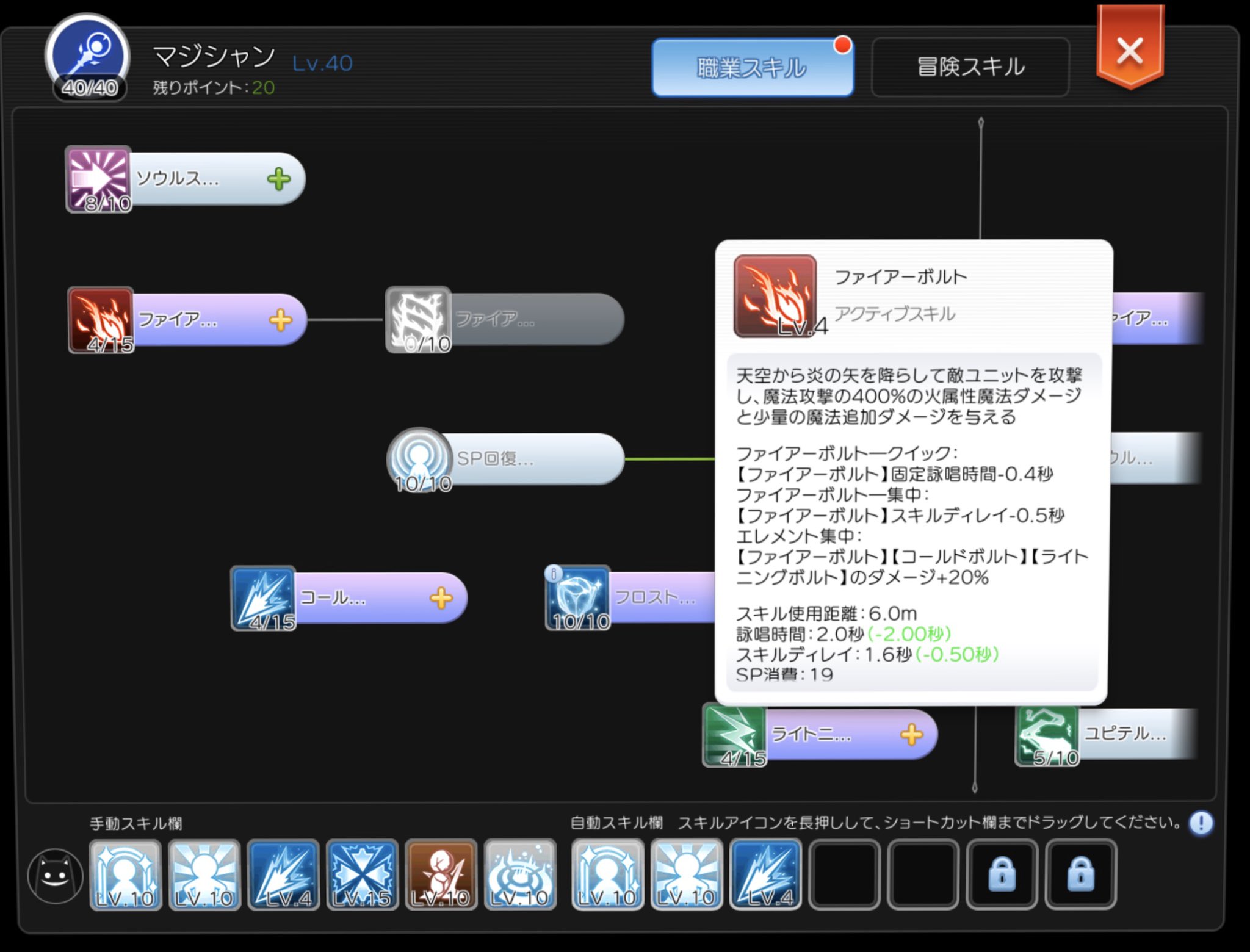The height and width of the screenshot is (952, 1250).
Task: Click the cat icon beside the manual skill bar
Action: click(x=54, y=876)
